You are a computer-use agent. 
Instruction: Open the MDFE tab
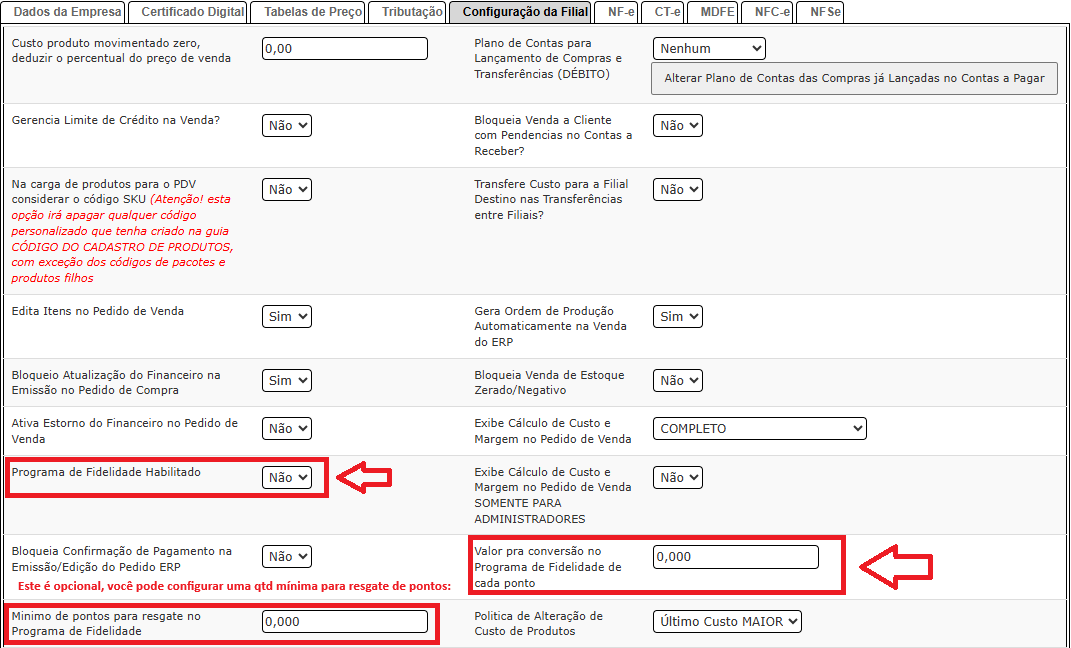717,12
